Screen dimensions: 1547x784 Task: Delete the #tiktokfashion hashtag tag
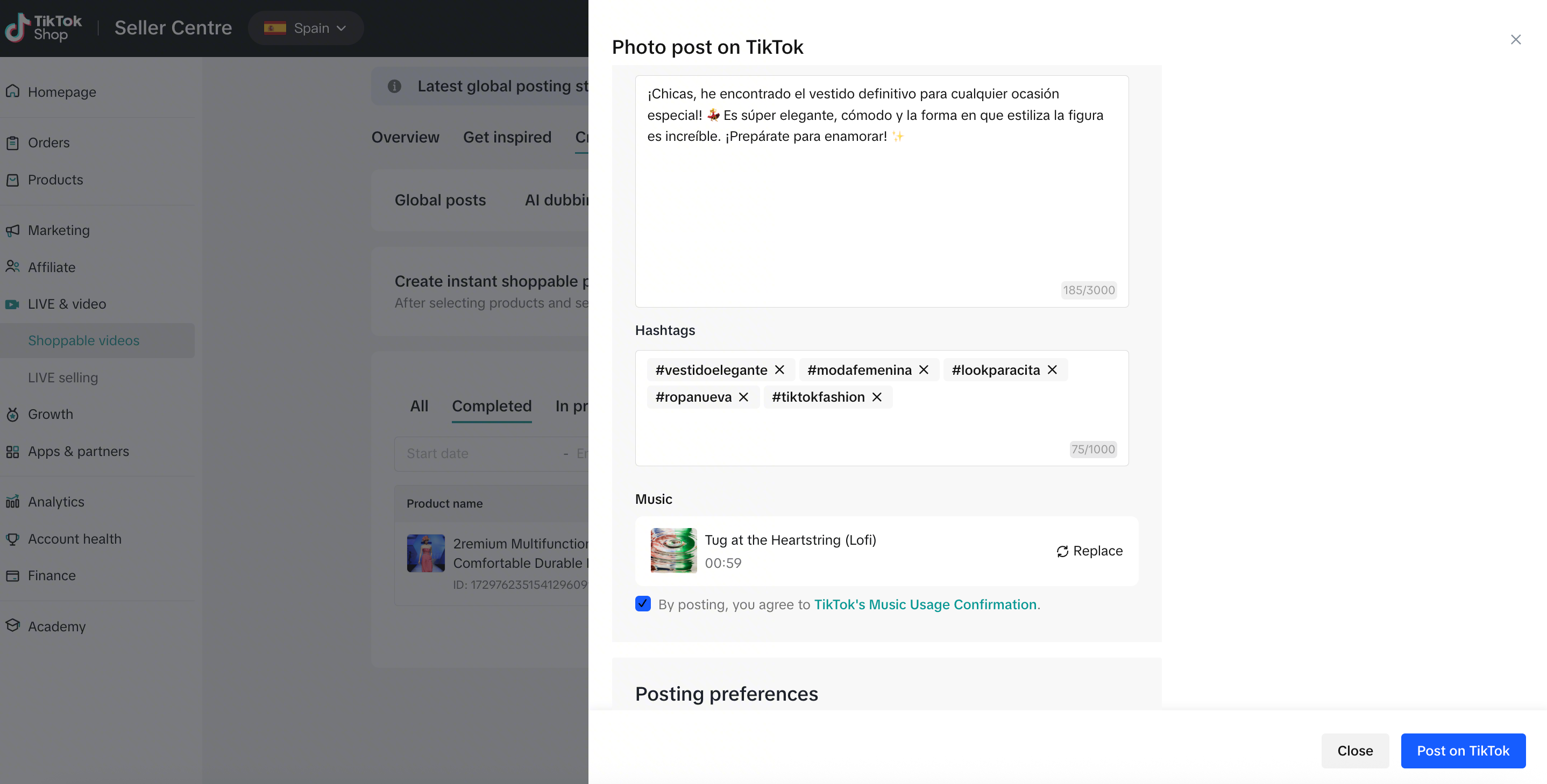pos(877,397)
